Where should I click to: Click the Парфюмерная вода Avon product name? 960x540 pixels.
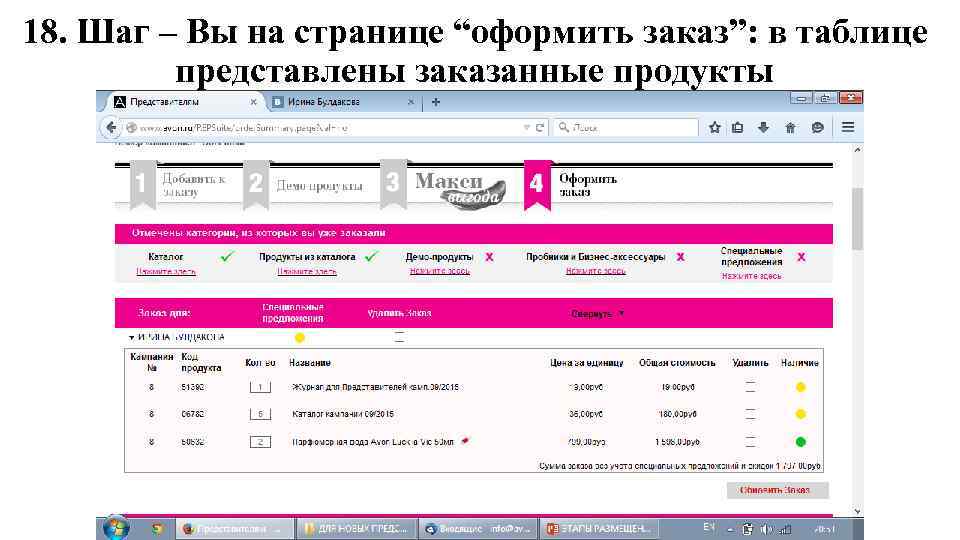click(373, 441)
